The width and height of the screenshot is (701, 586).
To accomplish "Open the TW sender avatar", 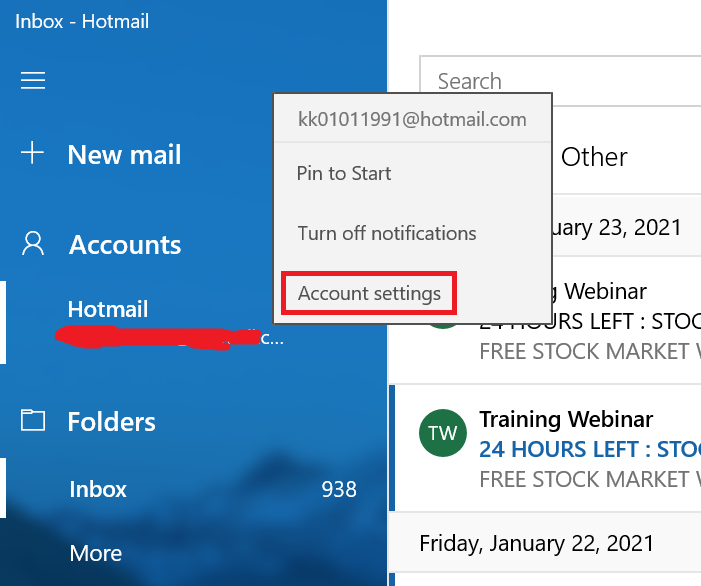I will click(x=443, y=433).
